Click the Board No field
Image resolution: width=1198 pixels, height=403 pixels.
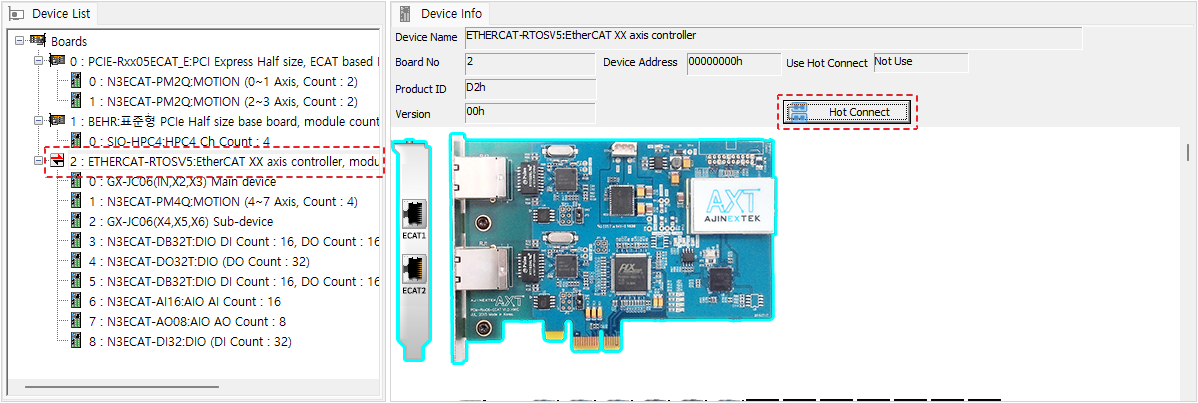point(529,63)
